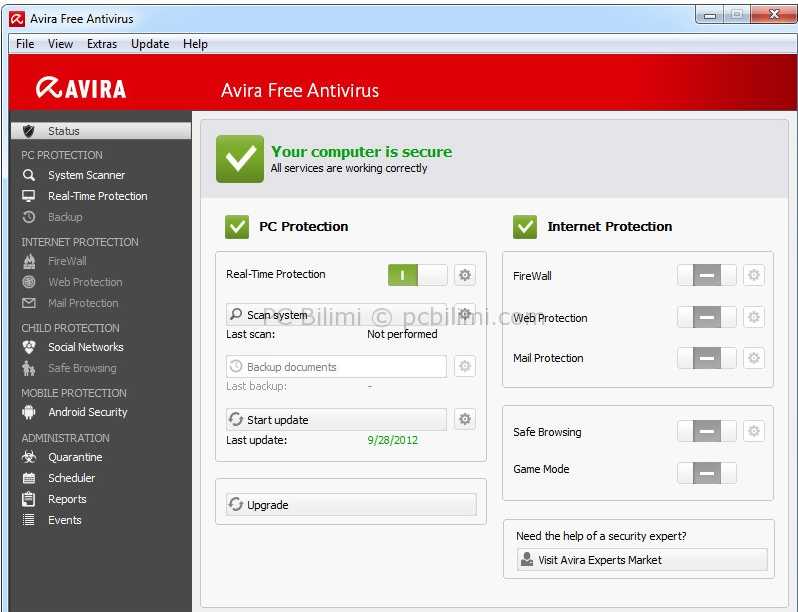Click the Backup clock icon in sidebar
The image size is (798, 612).
(x=29, y=217)
